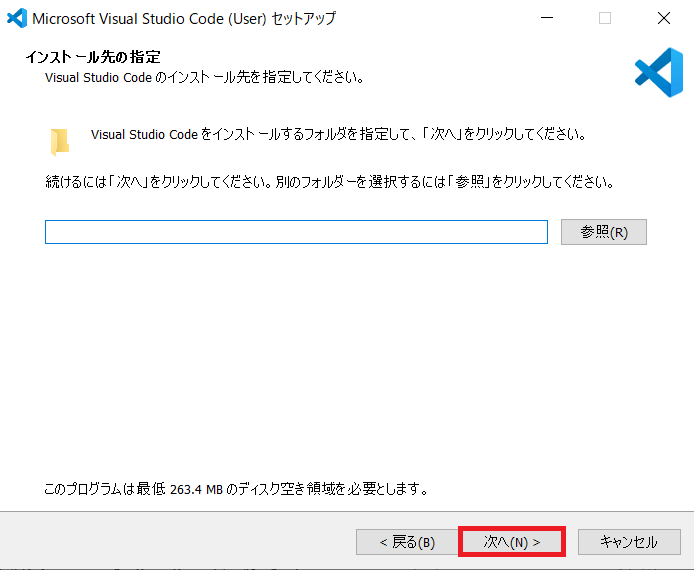
Task: Open folder browser with 参照(R) button
Action: coord(604,232)
